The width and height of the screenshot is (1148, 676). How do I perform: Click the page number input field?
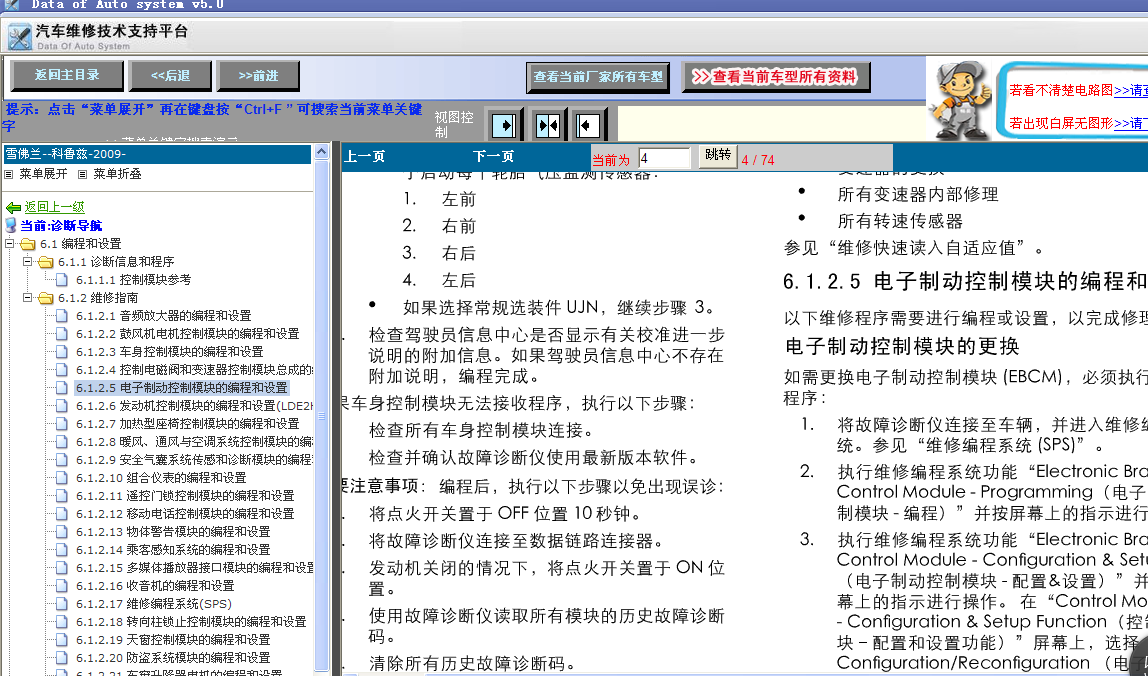[663, 158]
